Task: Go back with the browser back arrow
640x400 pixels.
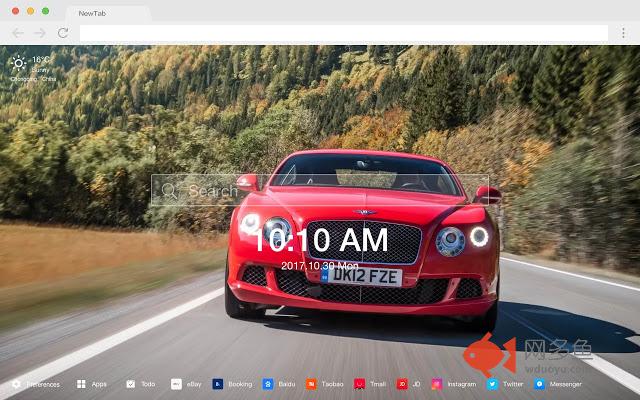Action: 18,33
